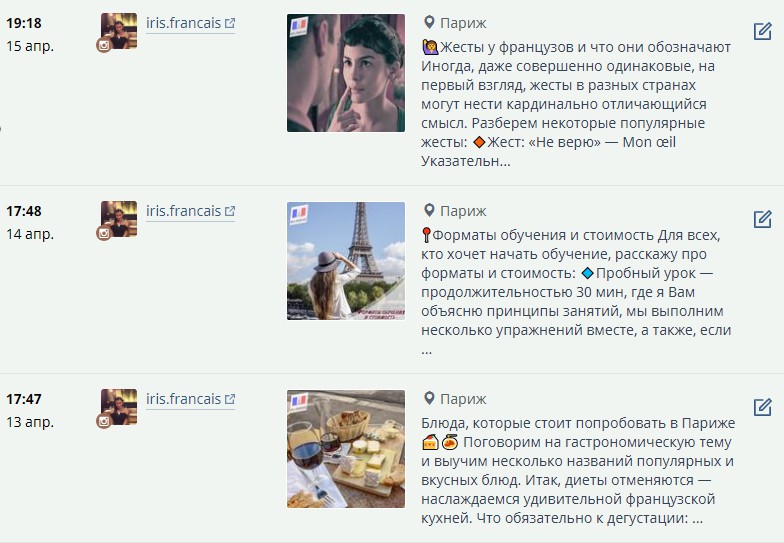
Task: Click the Париж location label on the 17:48 post
Action: tap(463, 211)
